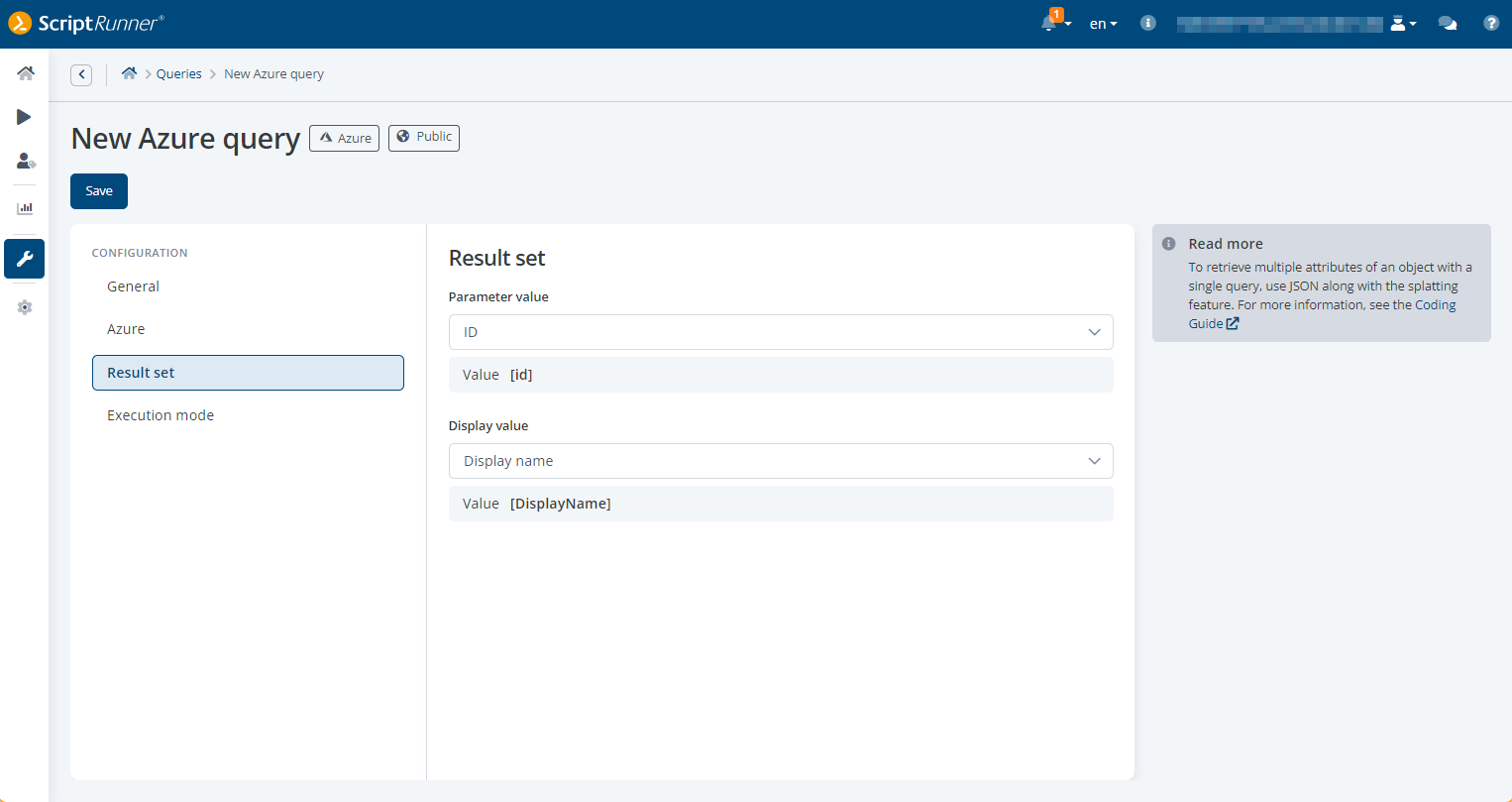Select General configuration section
The height and width of the screenshot is (802, 1512).
tap(133, 286)
